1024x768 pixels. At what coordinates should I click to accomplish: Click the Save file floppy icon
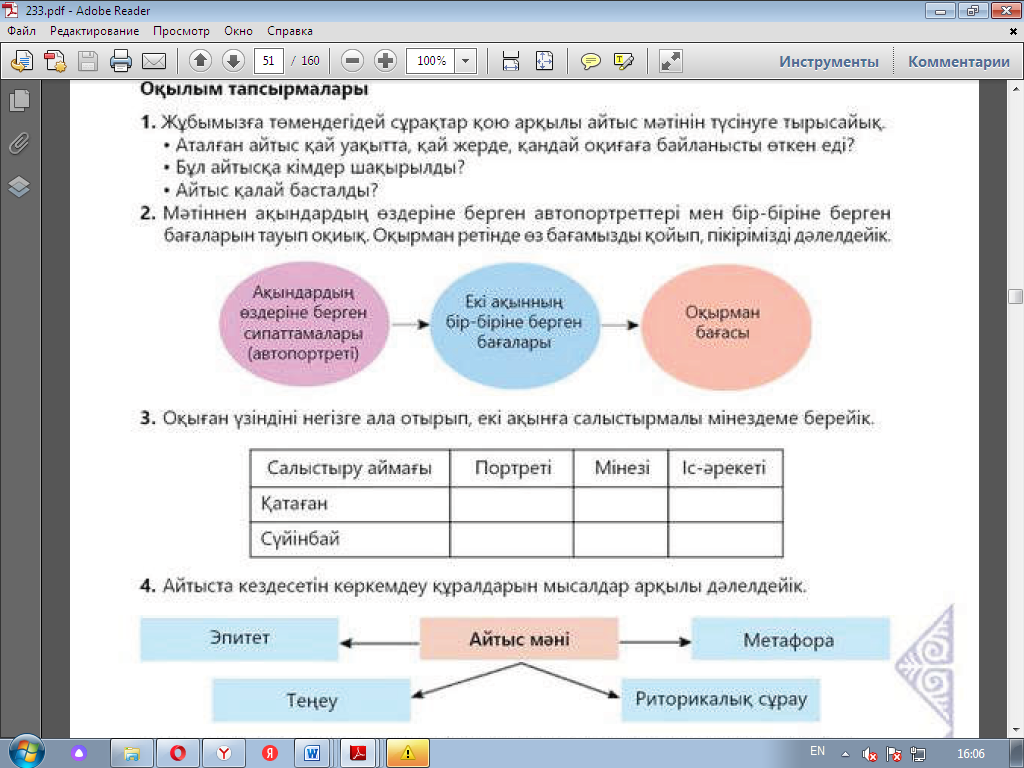[x=88, y=61]
